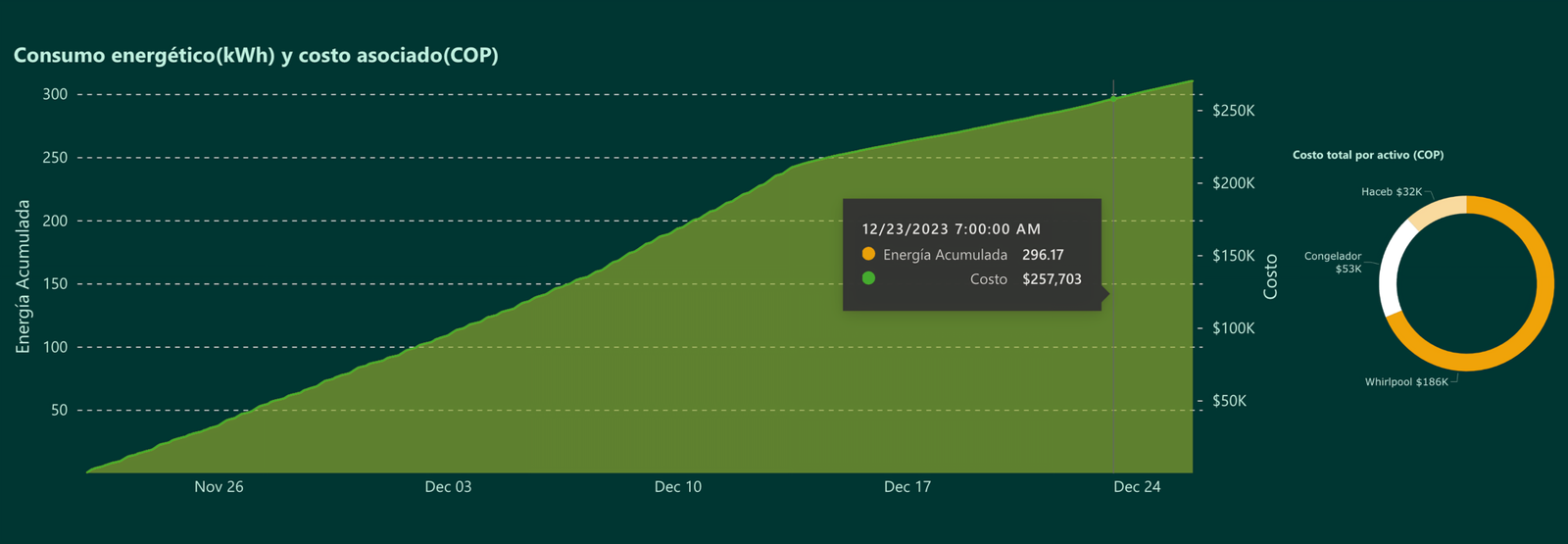The height and width of the screenshot is (544, 1568).
Task: Click the Dec 03 x-axis label
Action: pos(448,487)
